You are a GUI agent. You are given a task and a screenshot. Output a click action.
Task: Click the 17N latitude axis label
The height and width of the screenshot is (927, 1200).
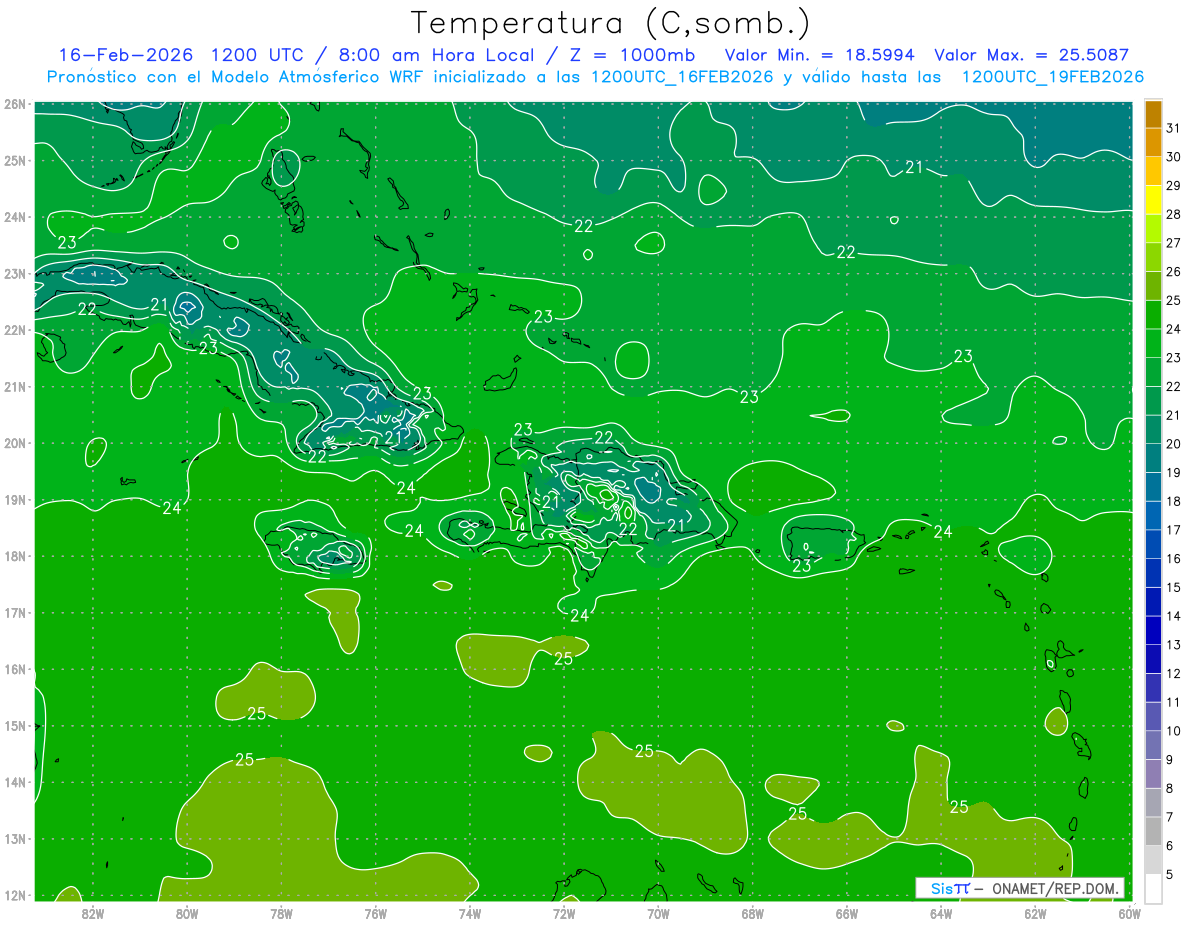click(15, 612)
